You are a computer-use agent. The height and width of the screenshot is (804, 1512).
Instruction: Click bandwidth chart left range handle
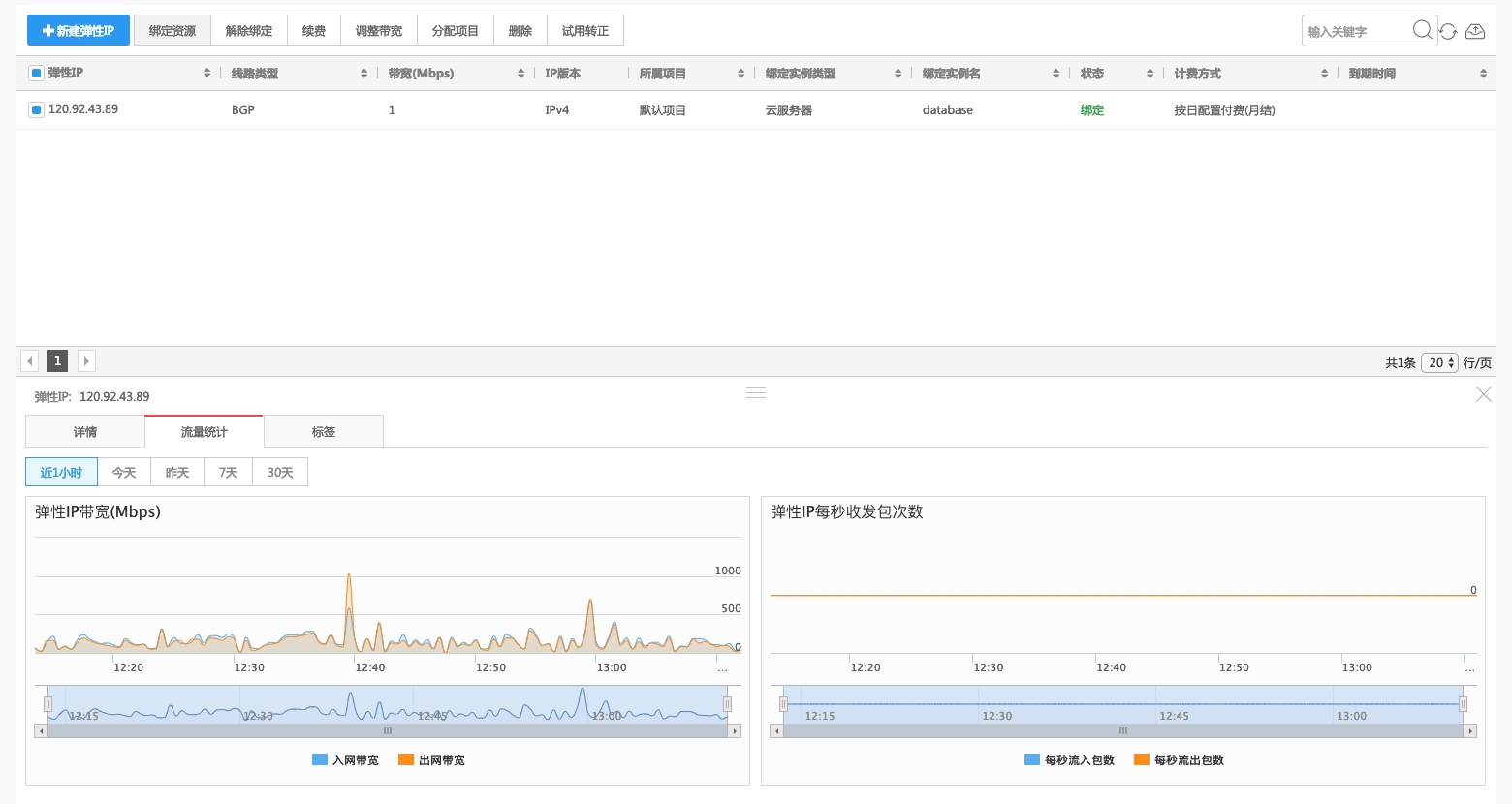47,704
